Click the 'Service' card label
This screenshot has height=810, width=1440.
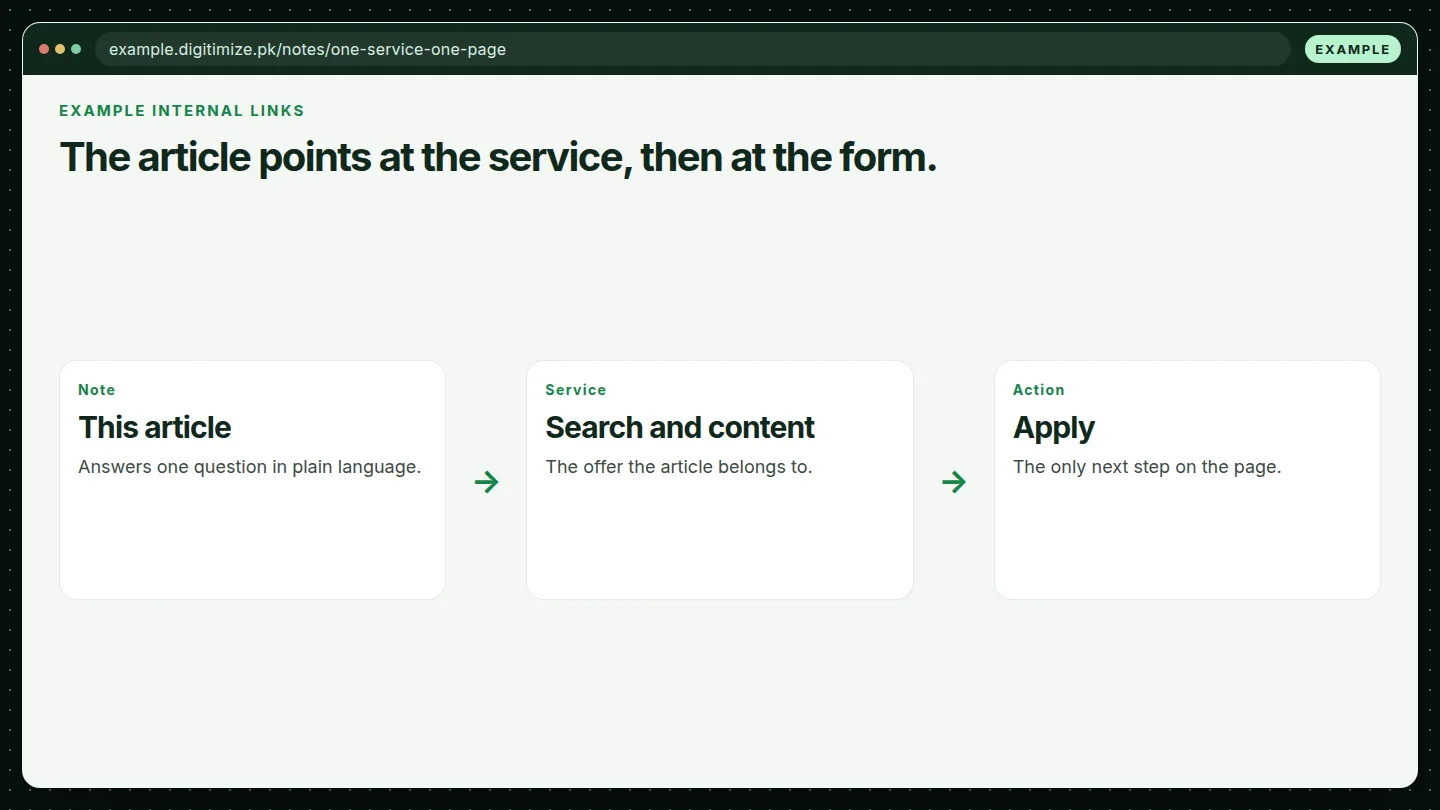[576, 390]
